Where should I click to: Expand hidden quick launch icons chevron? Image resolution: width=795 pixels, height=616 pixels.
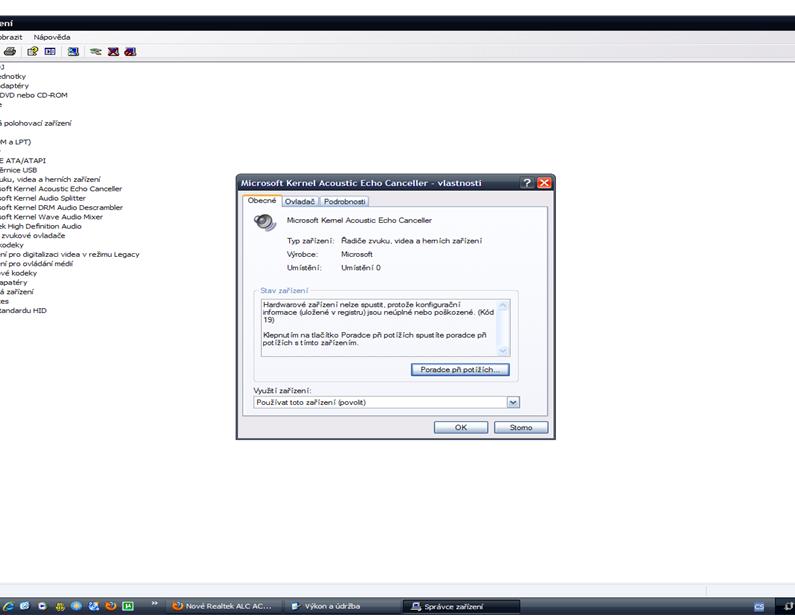click(x=154, y=605)
